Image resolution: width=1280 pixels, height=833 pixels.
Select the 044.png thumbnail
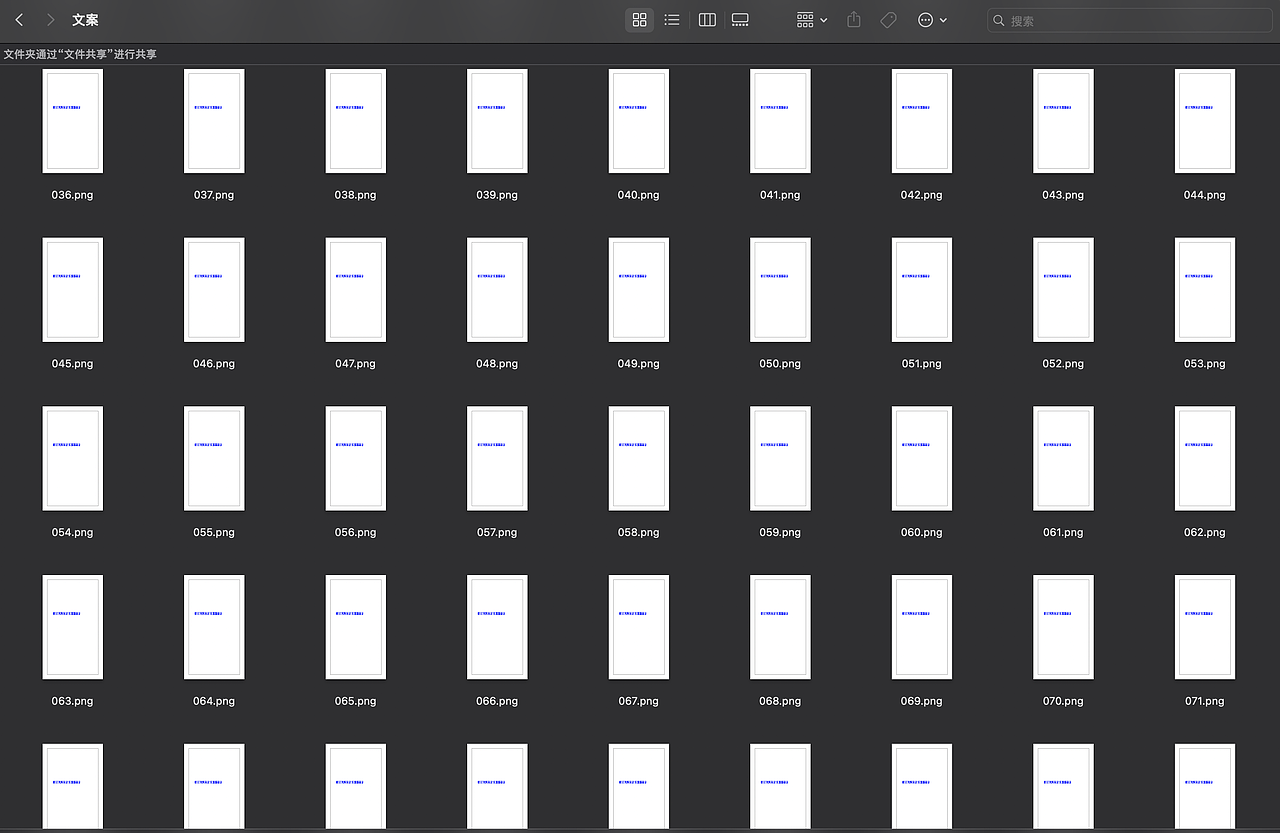pos(1204,121)
